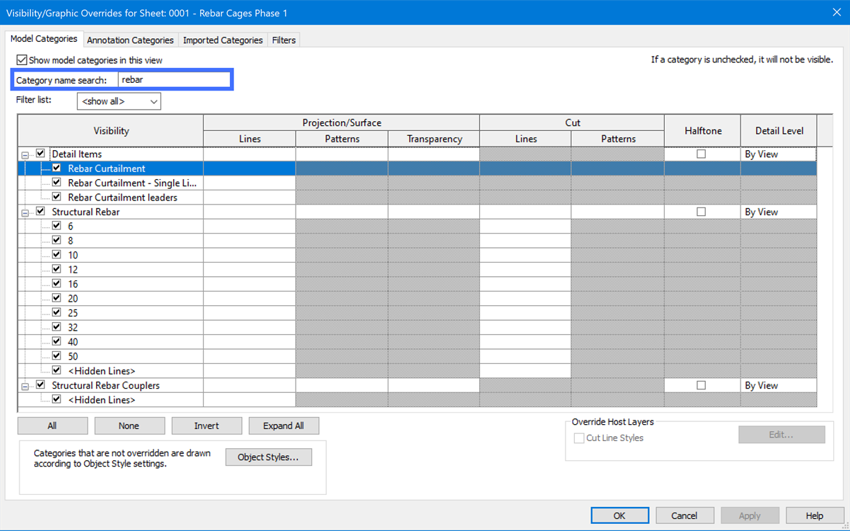This screenshot has height=531, width=850.
Task: Toggle rebar size 50 checkbox
Action: click(x=56, y=356)
